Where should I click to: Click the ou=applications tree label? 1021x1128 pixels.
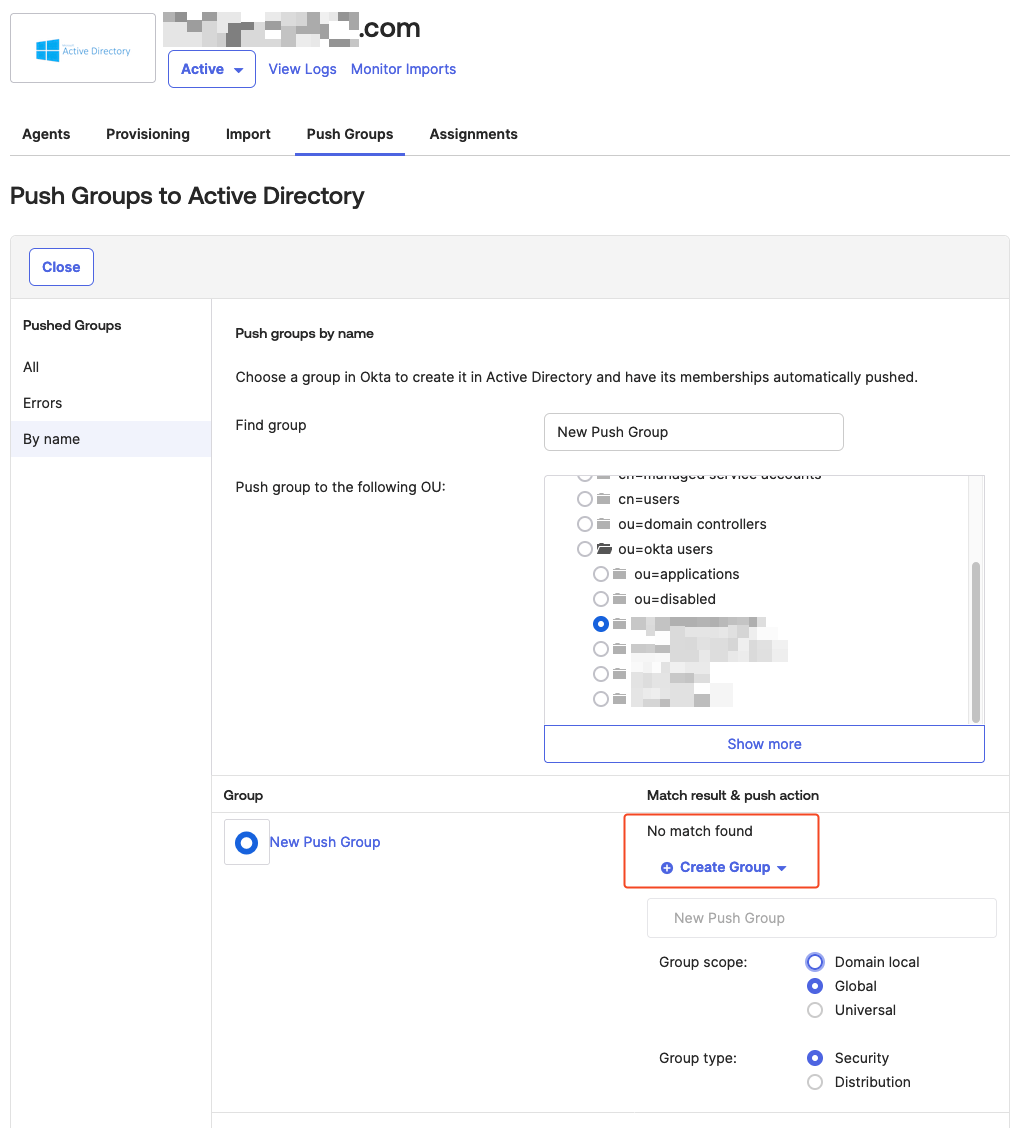click(687, 574)
